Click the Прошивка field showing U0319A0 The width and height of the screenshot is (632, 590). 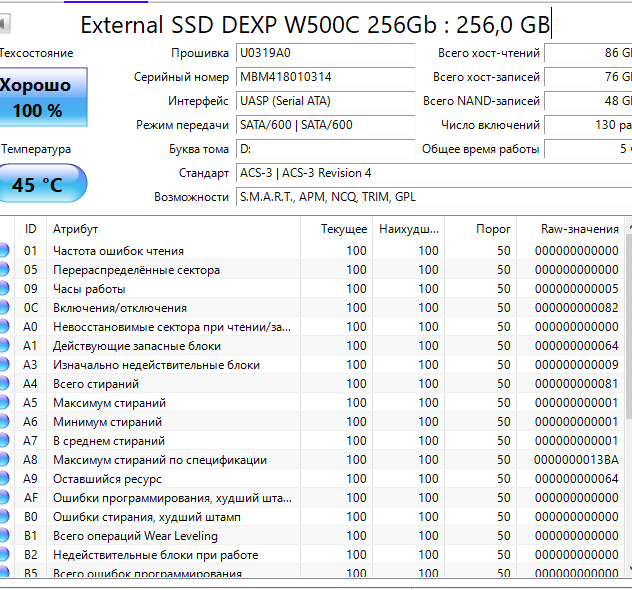click(x=325, y=53)
